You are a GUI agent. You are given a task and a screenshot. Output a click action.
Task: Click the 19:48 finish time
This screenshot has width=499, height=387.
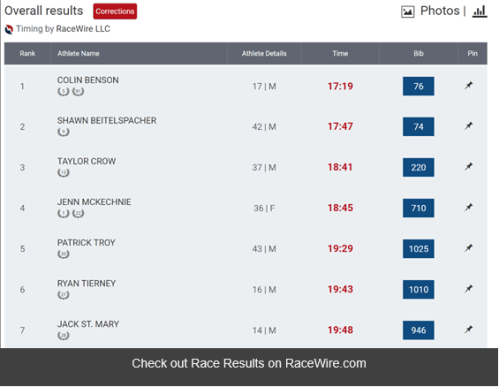pos(340,330)
